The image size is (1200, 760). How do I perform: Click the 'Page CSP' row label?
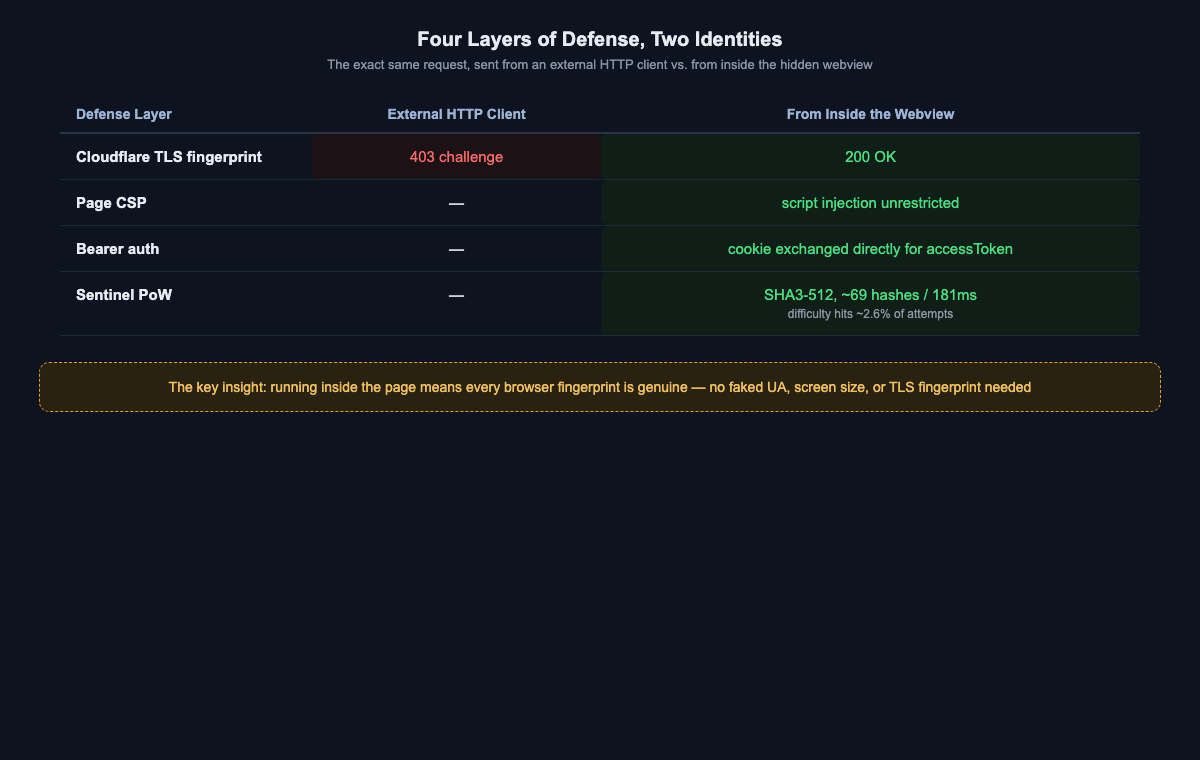(x=111, y=203)
